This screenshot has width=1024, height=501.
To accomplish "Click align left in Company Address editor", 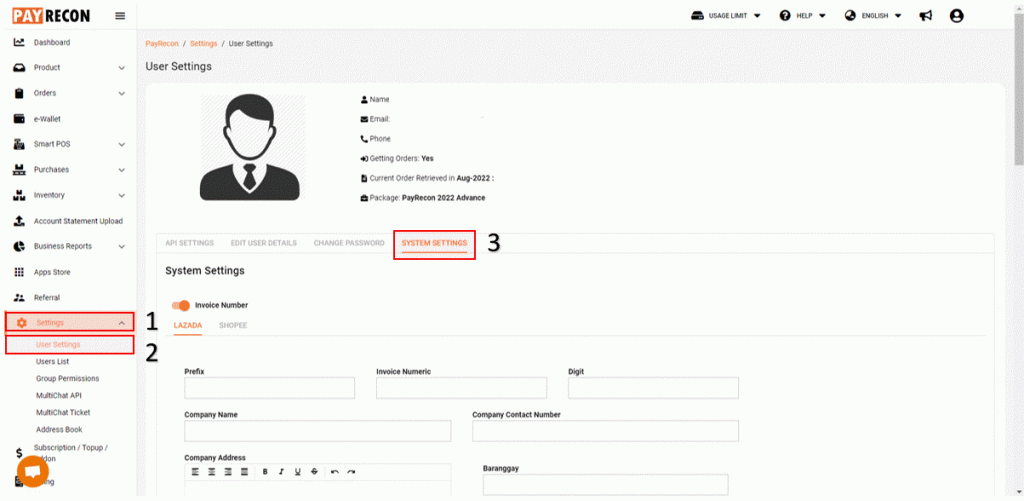I will (195, 472).
